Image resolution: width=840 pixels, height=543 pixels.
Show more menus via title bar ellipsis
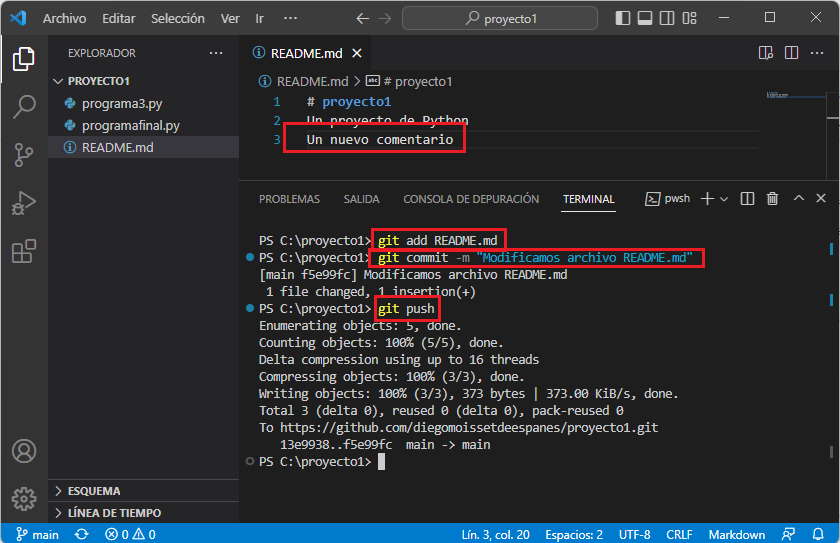pos(290,18)
